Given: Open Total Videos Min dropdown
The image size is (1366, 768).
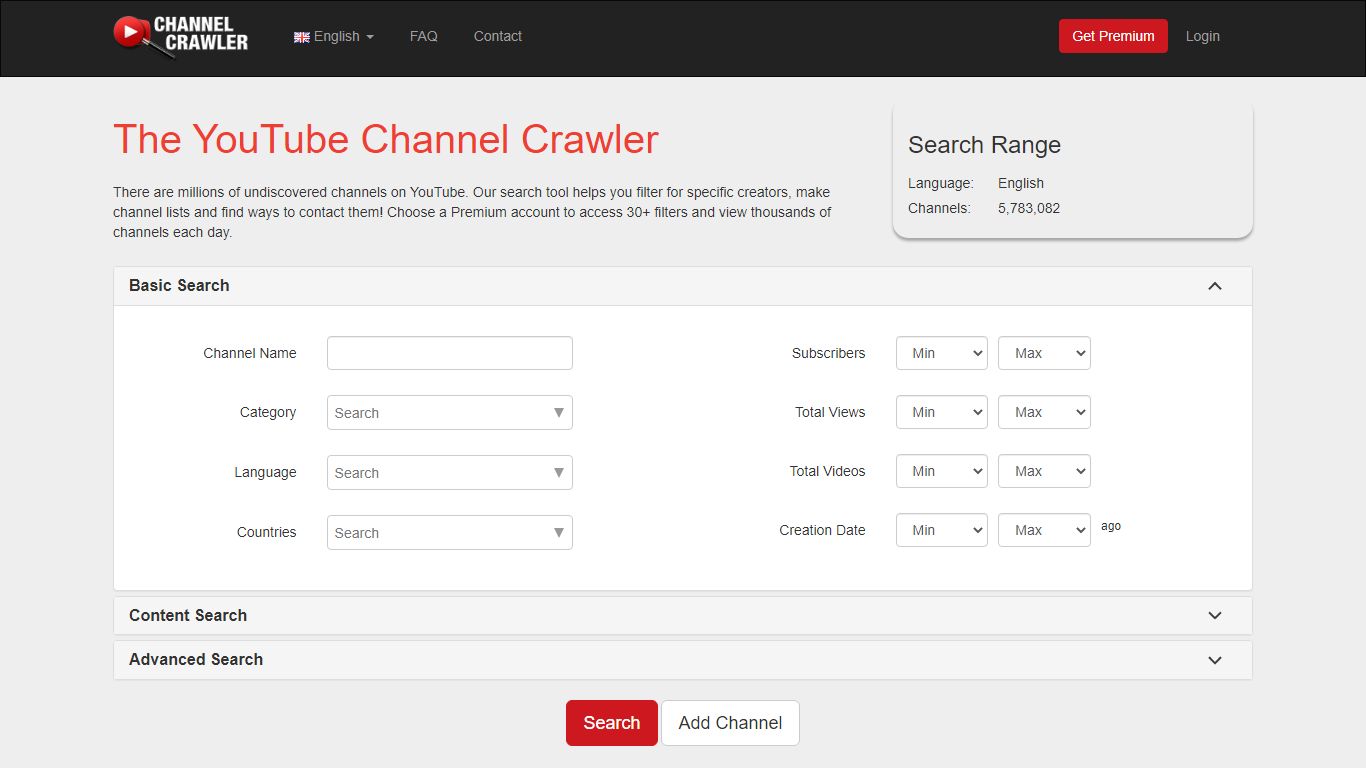Looking at the screenshot, I should (x=942, y=471).
